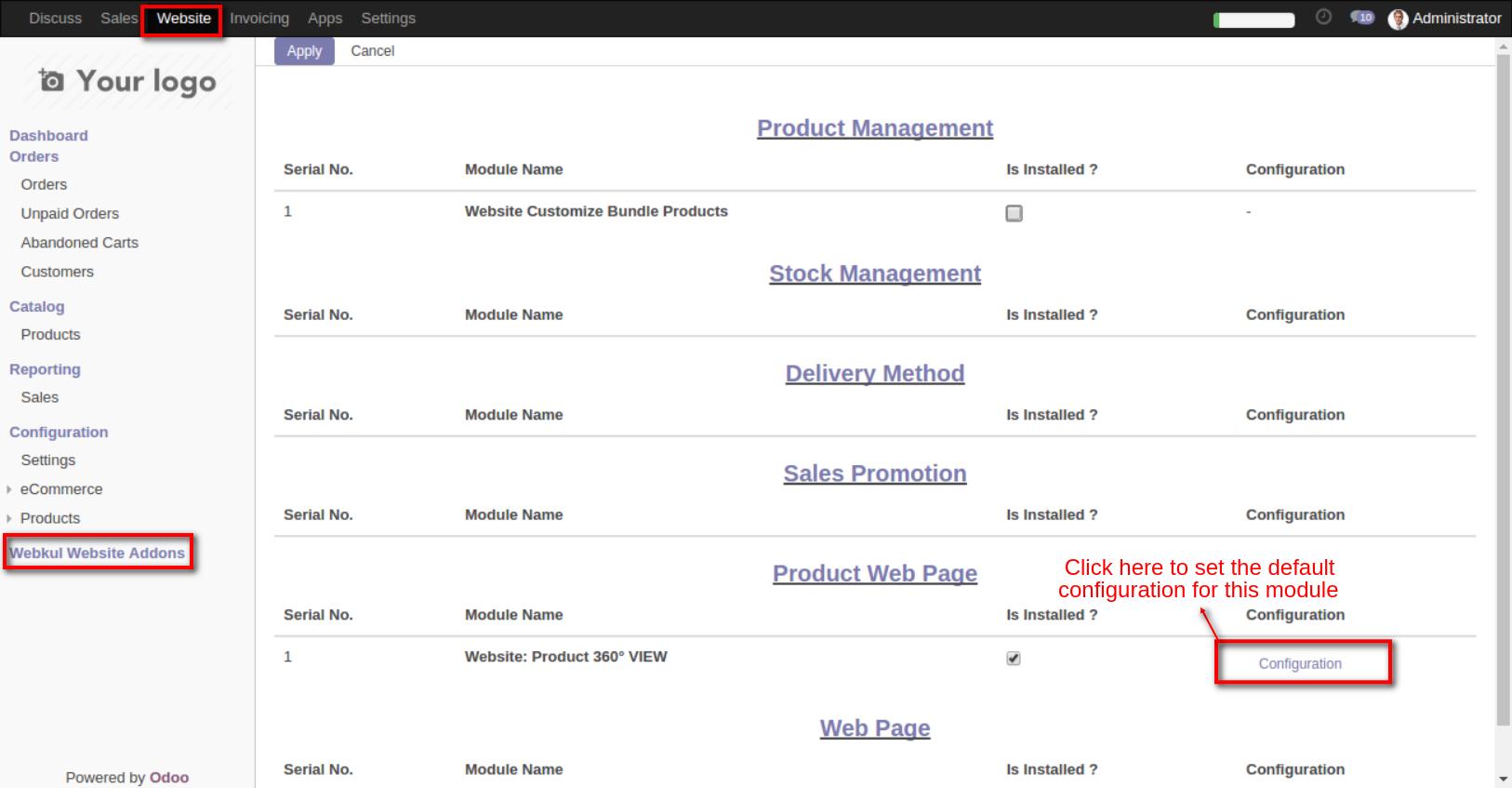This screenshot has height=788, width=1512.
Task: Tick Website Customize Bundle Products checkbox
Action: coord(1014,213)
